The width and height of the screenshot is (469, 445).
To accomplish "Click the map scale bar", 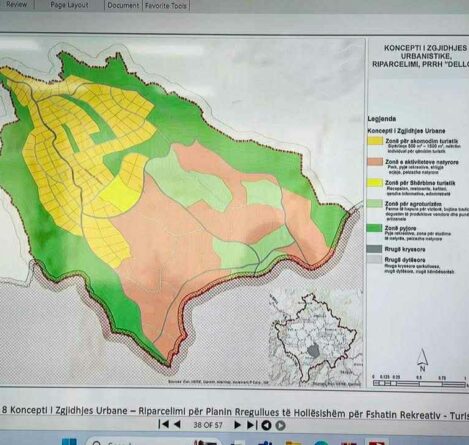I will click(x=419, y=383).
